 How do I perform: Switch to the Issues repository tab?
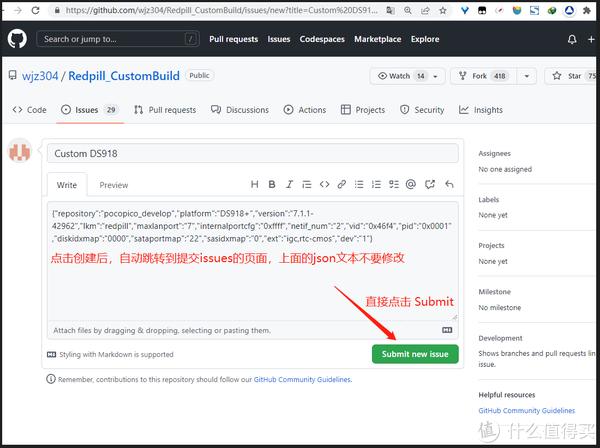tap(90, 110)
